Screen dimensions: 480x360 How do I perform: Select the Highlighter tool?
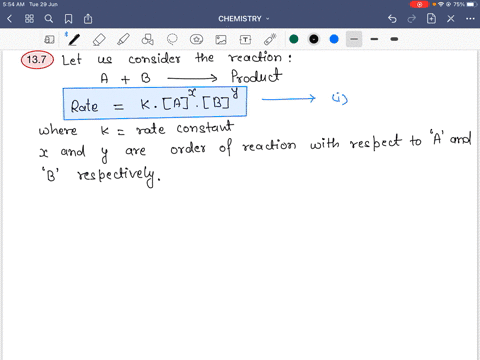[123, 39]
